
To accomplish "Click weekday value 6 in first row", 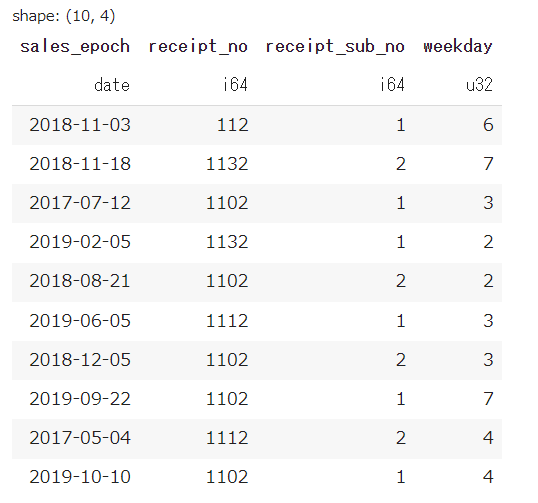I will point(488,125).
